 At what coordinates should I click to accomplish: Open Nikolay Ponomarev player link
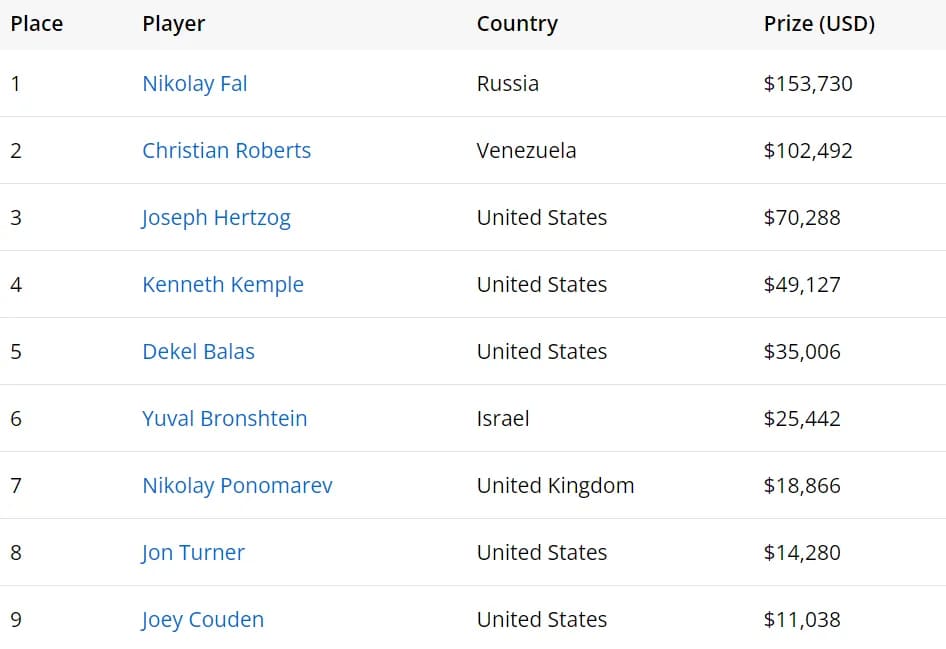pyautogui.click(x=237, y=486)
